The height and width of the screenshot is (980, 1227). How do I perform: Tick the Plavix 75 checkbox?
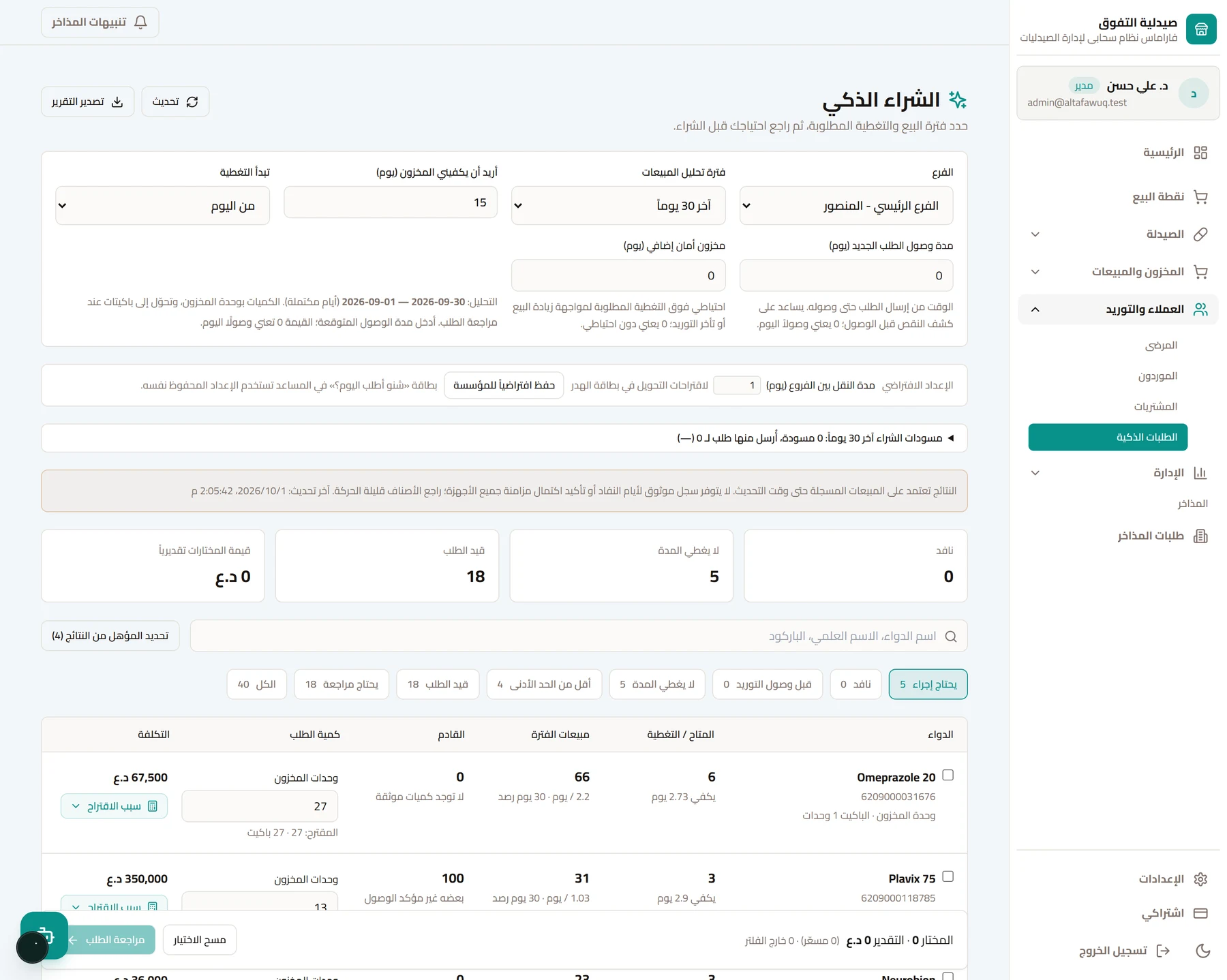tap(948, 876)
